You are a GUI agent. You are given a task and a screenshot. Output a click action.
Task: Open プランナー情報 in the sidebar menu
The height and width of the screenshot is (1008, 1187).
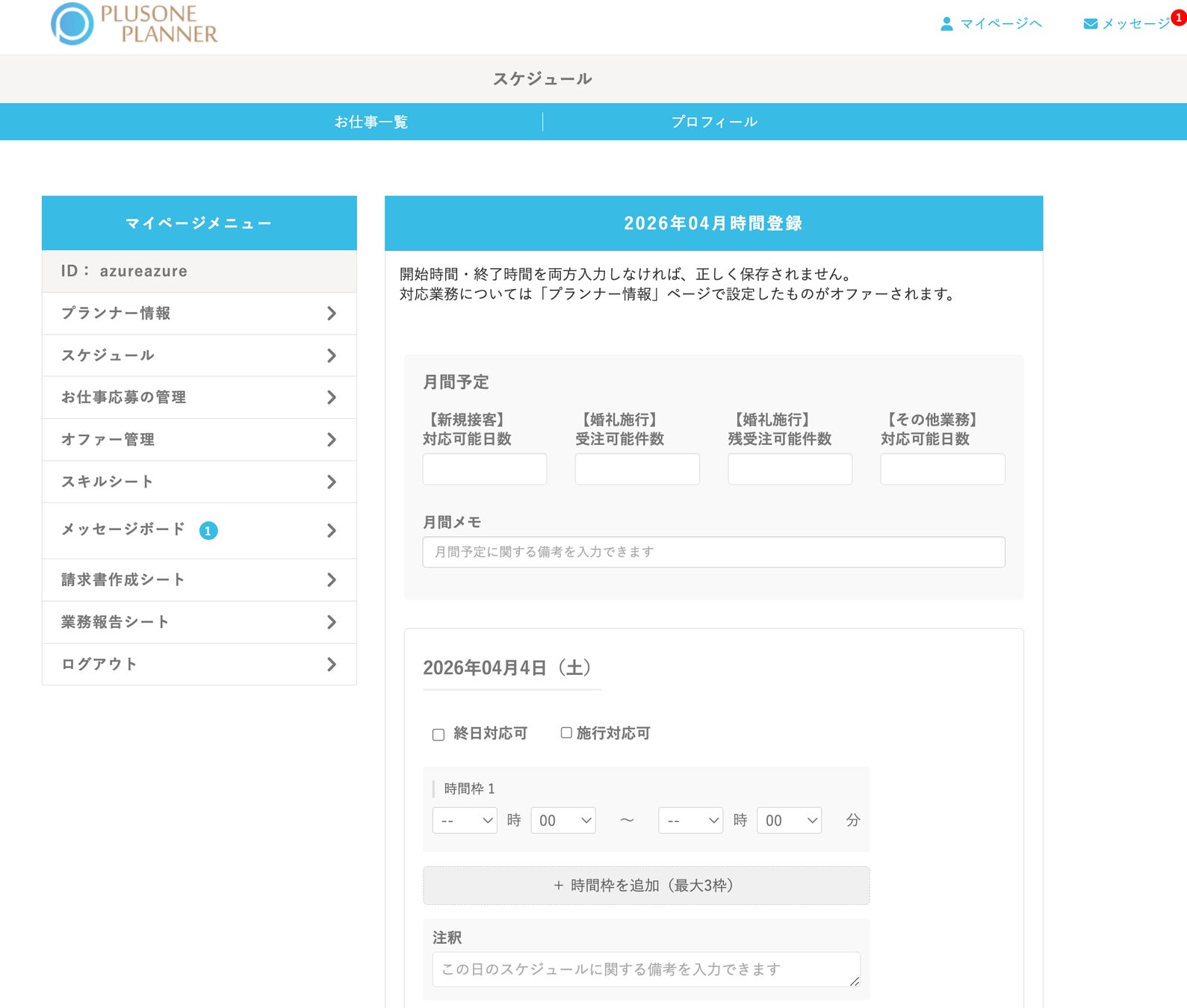click(x=199, y=314)
